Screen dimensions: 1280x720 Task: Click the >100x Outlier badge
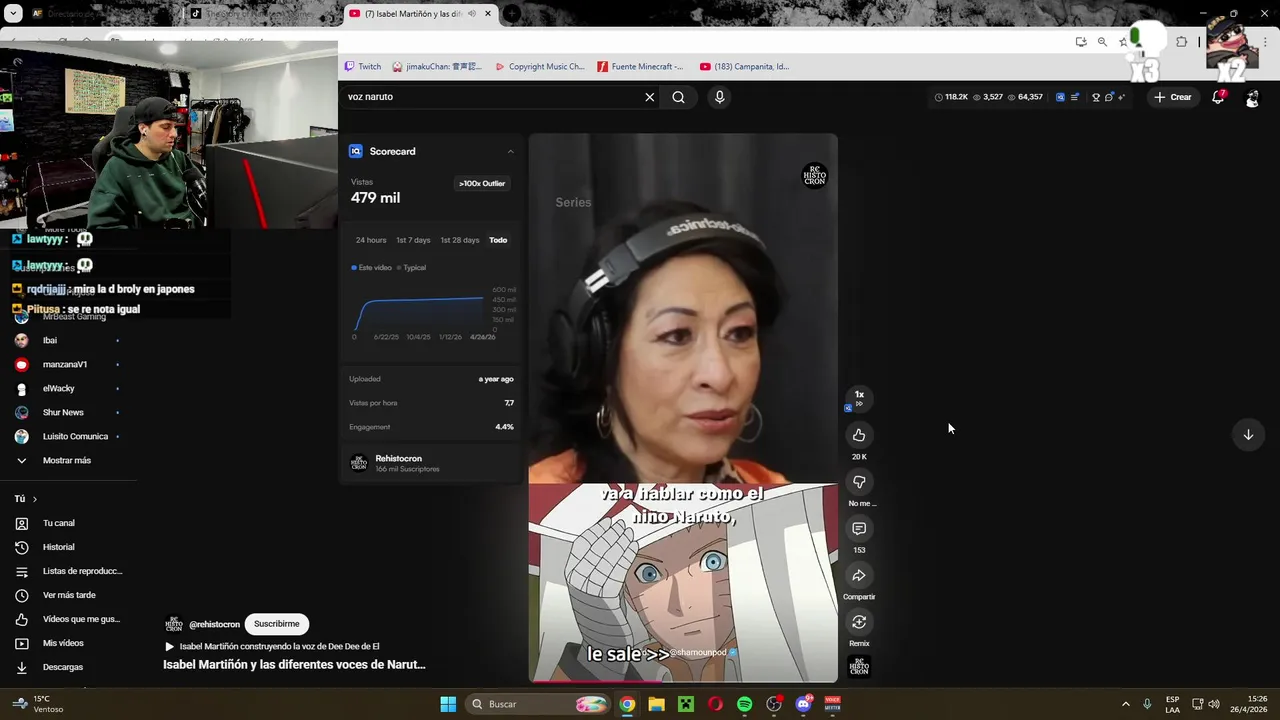482,184
